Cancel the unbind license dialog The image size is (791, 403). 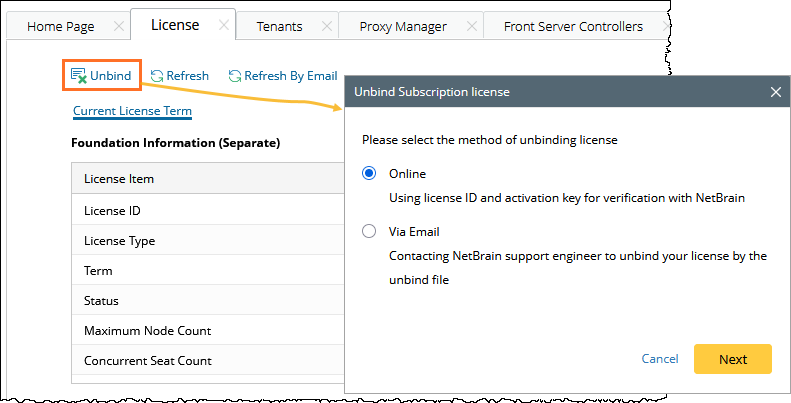[659, 359]
